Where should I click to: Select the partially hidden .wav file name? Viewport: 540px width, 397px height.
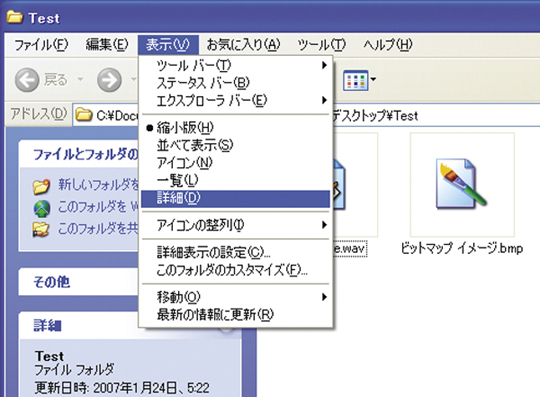pos(350,248)
